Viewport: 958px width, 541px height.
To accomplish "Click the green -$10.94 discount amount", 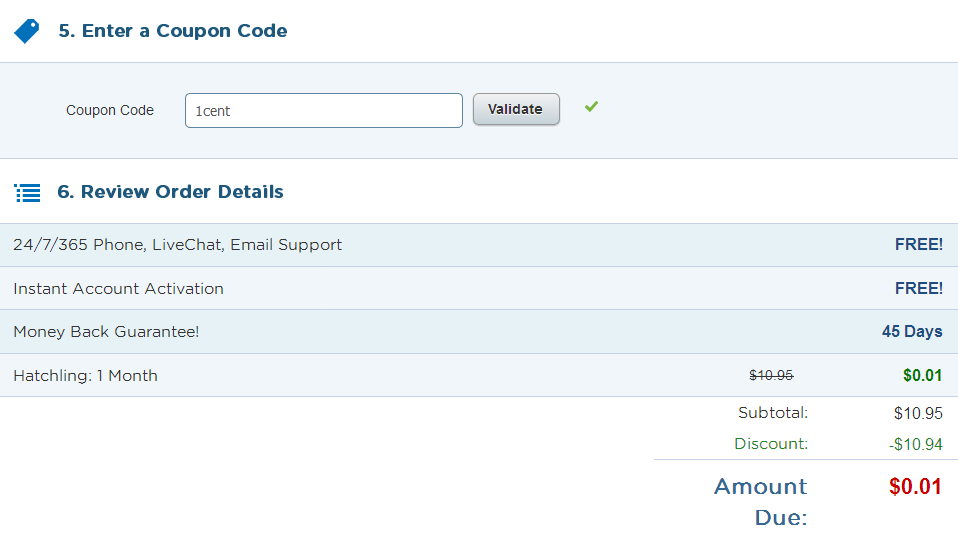I will tap(915, 445).
